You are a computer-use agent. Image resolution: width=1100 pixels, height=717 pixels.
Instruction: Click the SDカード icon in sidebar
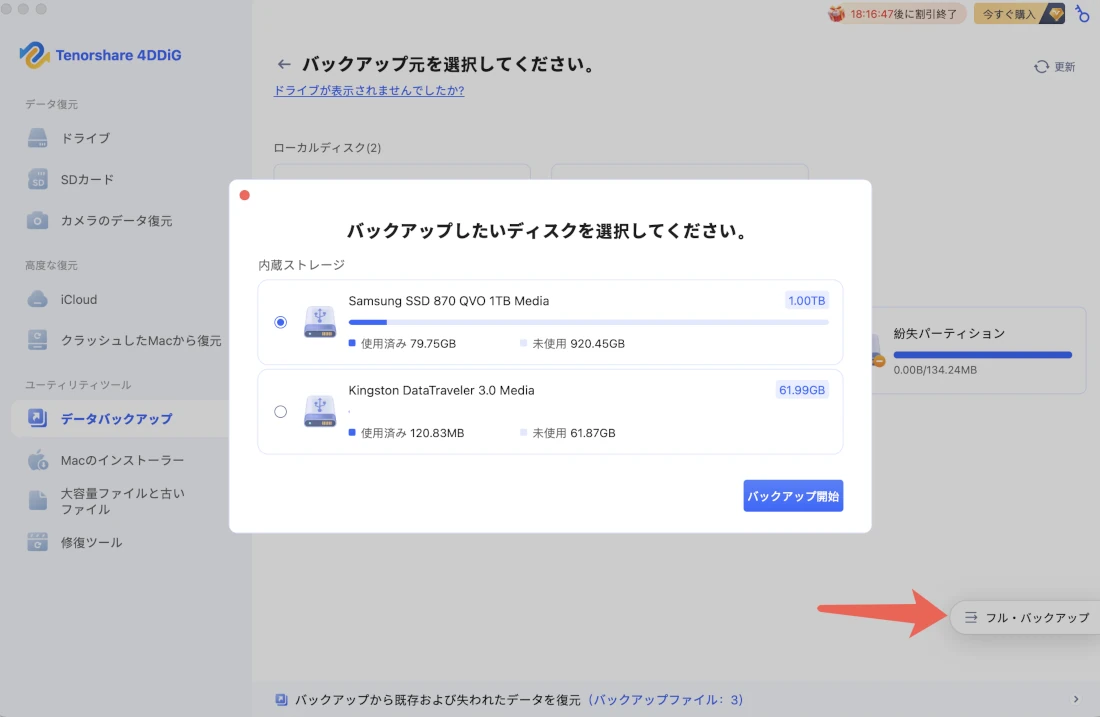pyautogui.click(x=37, y=180)
